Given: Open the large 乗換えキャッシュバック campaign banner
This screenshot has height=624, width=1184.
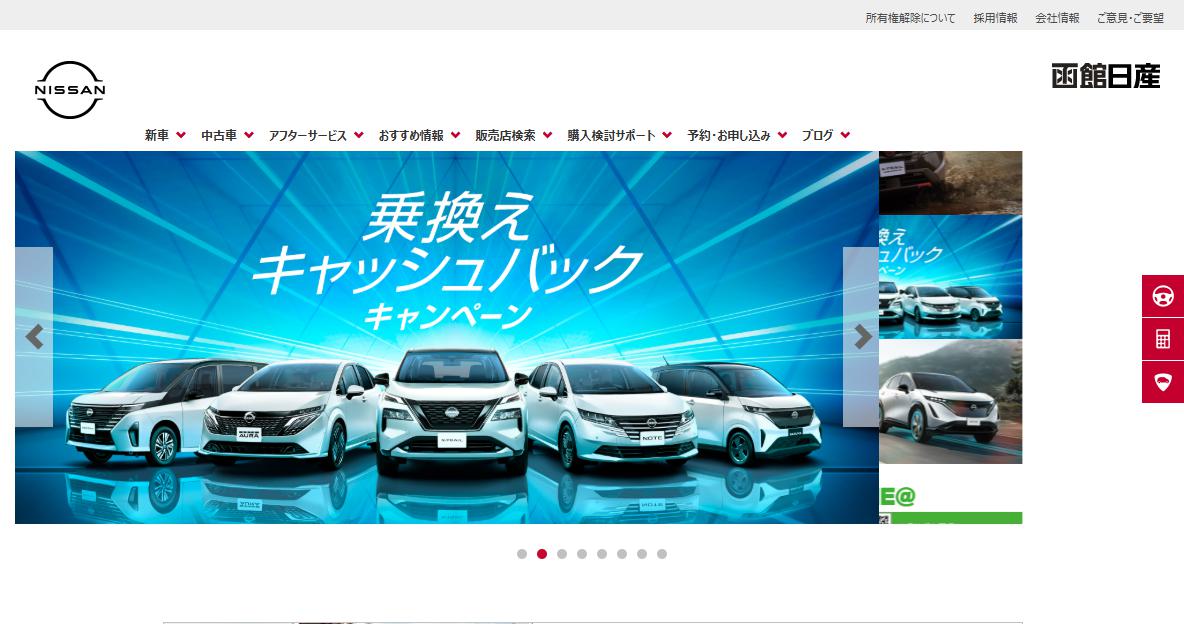Looking at the screenshot, I should (x=447, y=337).
